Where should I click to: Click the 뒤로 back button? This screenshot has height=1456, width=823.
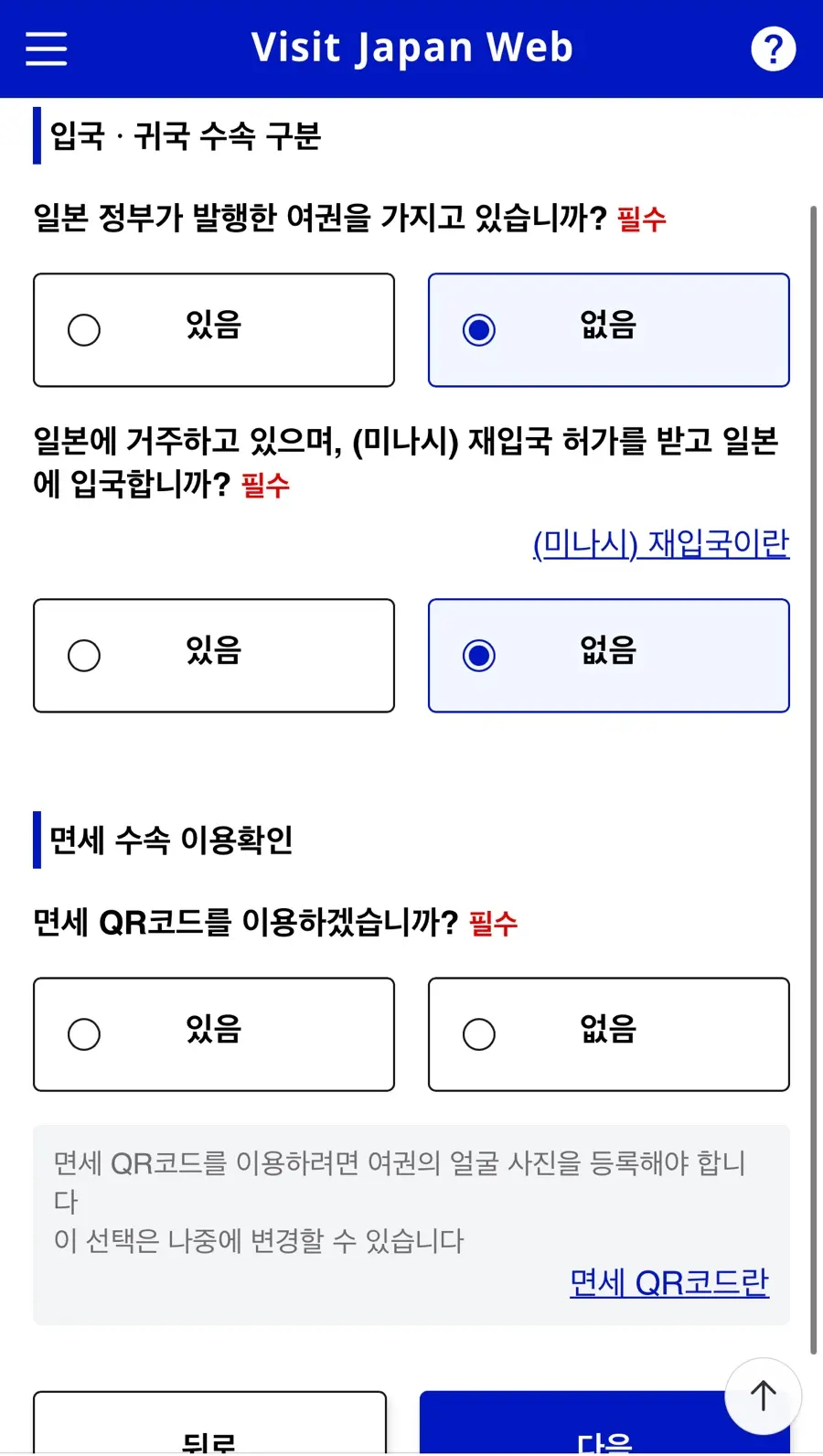click(x=210, y=1424)
